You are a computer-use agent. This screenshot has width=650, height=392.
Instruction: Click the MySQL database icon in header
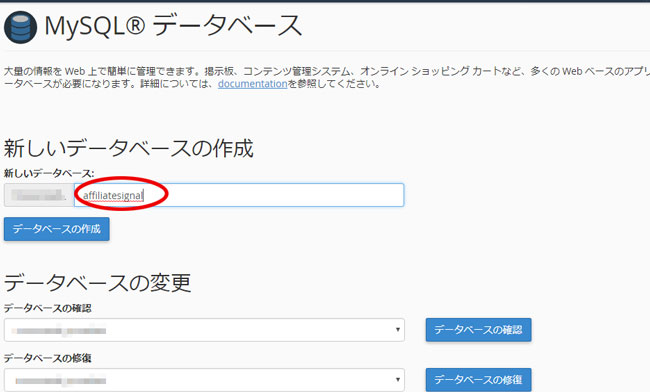(x=20, y=27)
